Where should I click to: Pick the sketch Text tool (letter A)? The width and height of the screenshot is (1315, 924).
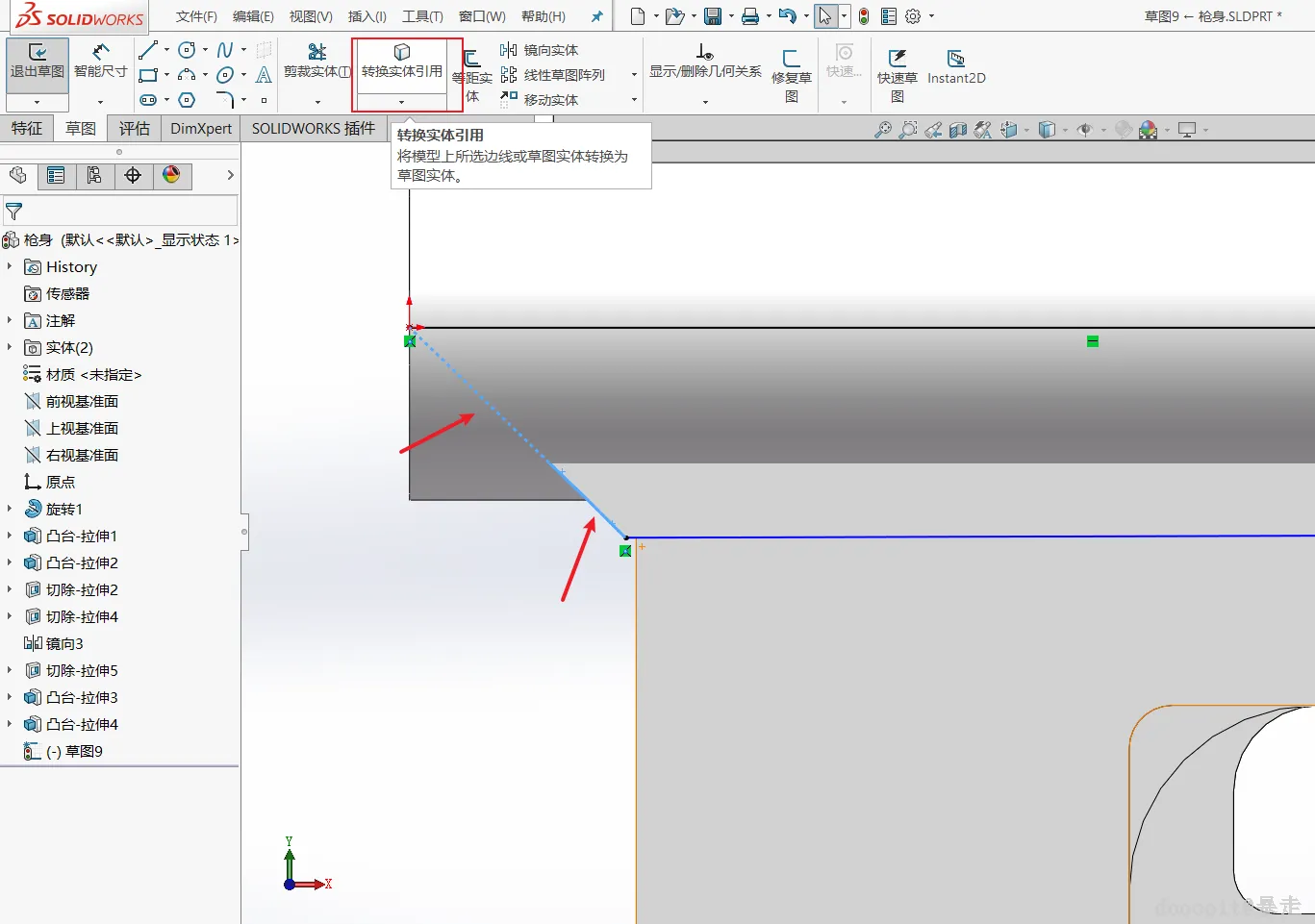coord(264,75)
